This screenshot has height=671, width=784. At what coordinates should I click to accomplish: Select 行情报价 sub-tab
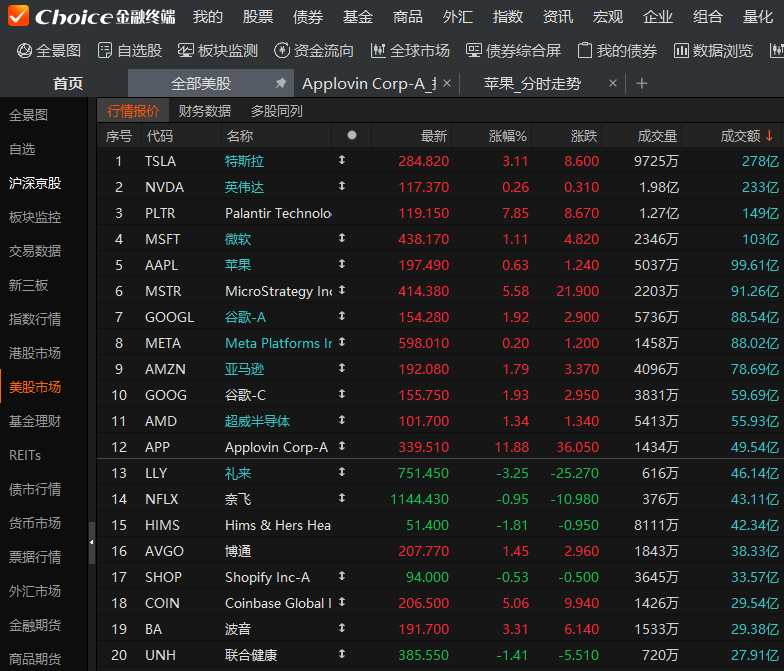[133, 111]
